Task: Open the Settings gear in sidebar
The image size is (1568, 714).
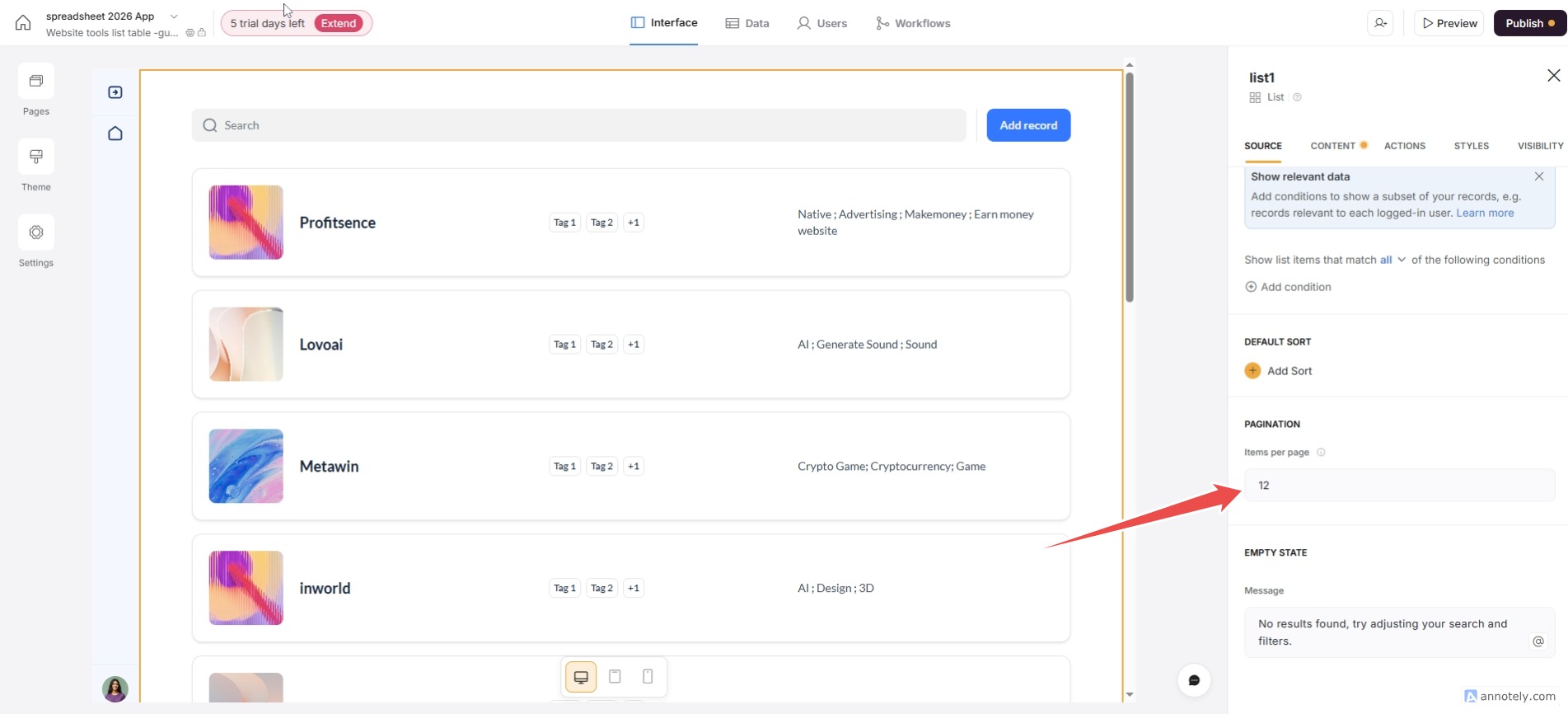Action: point(36,233)
